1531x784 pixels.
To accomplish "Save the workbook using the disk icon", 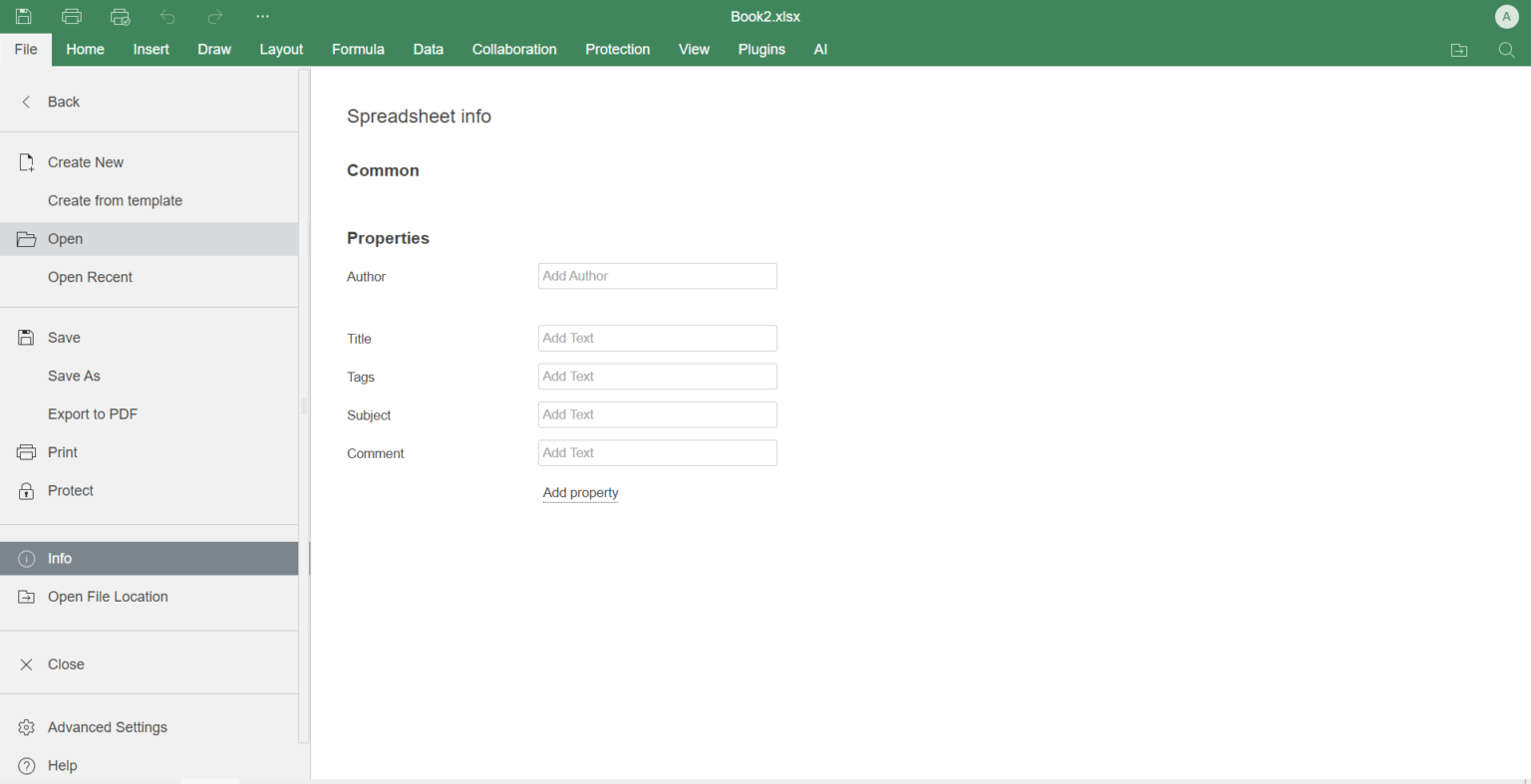I will [23, 16].
